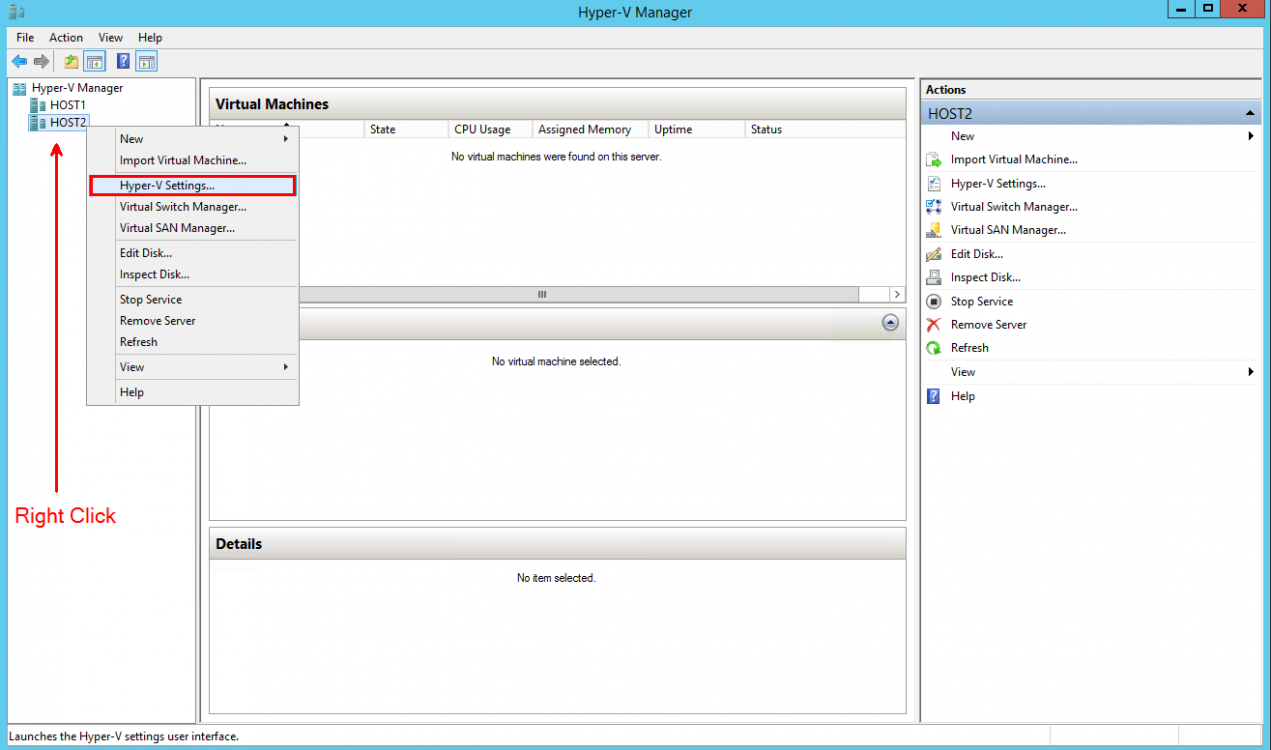Choose Hyper-V Settings from context menu
This screenshot has width=1271, height=750.
(167, 186)
